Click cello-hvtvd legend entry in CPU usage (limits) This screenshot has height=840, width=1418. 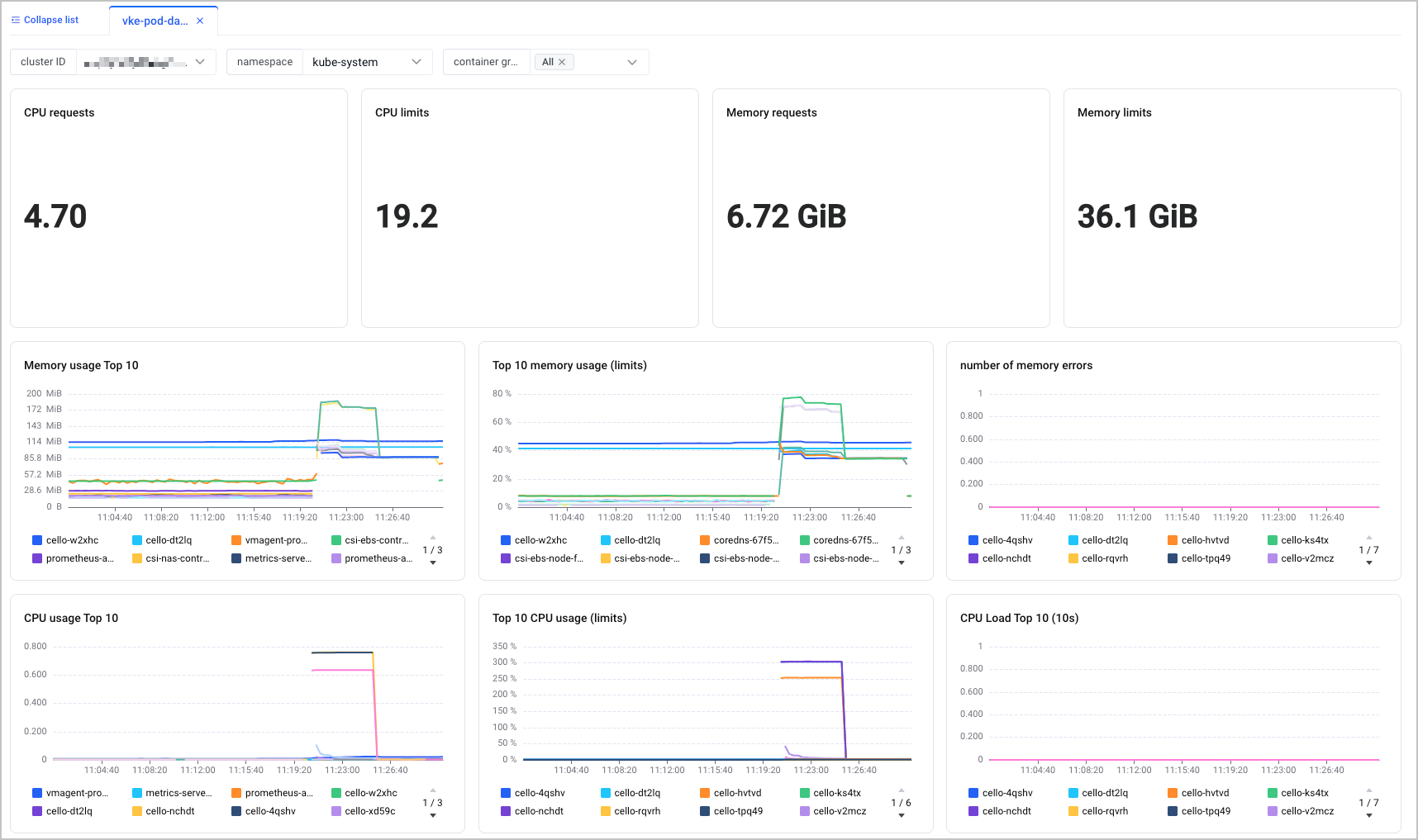pyautogui.click(x=730, y=793)
